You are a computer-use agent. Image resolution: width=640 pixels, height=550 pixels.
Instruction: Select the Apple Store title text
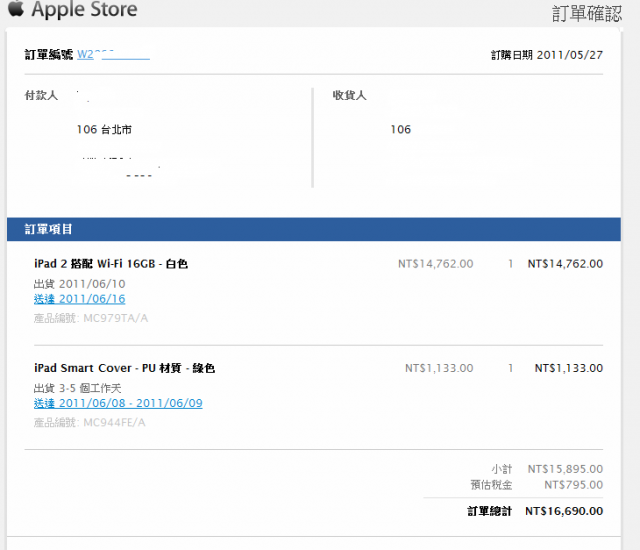tap(84, 9)
